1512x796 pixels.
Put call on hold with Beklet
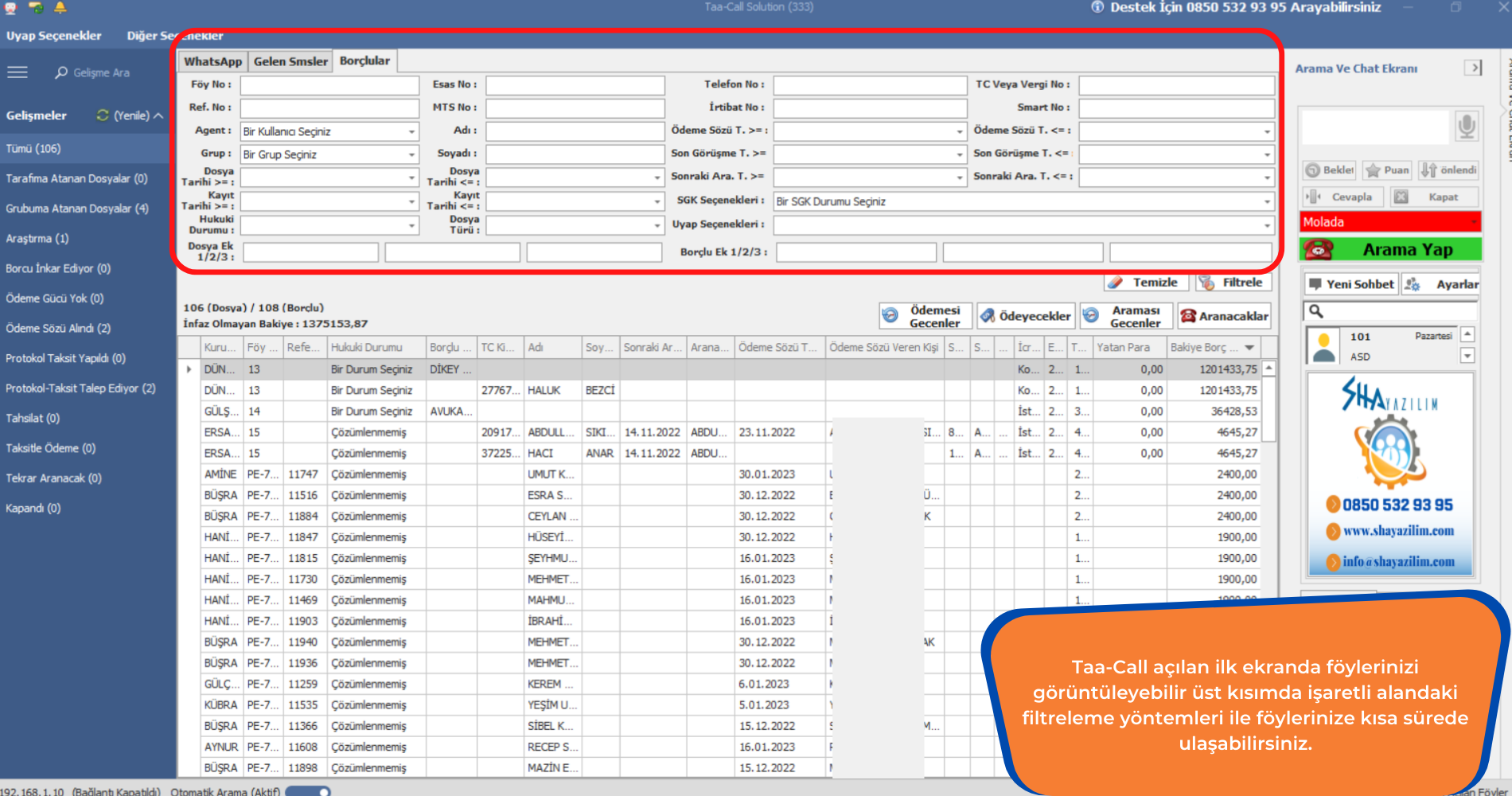(x=1329, y=170)
